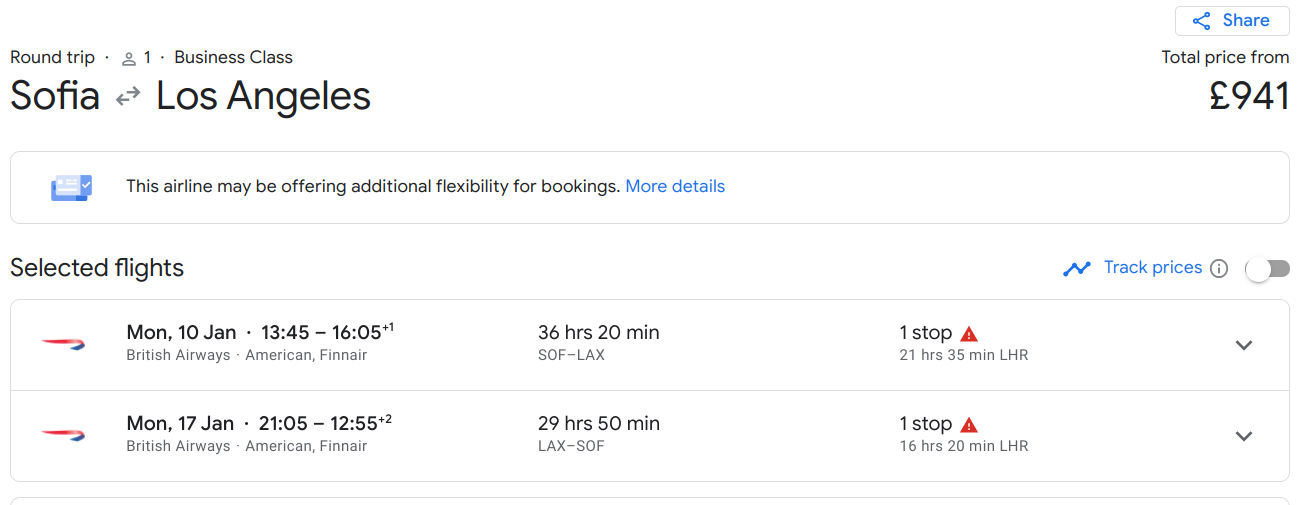Image resolution: width=1302 pixels, height=505 pixels.
Task: Click British Airways logo on outbound flight
Action: click(x=63, y=344)
